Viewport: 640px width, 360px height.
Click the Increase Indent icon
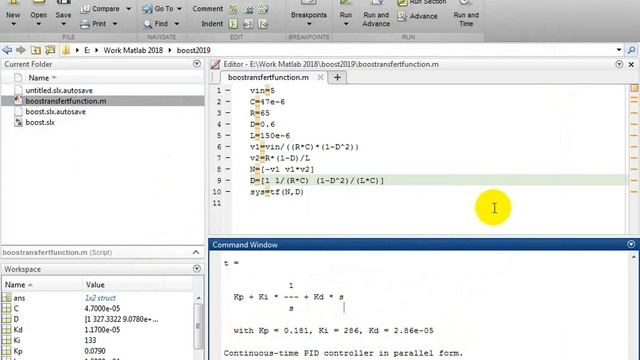[x=248, y=24]
